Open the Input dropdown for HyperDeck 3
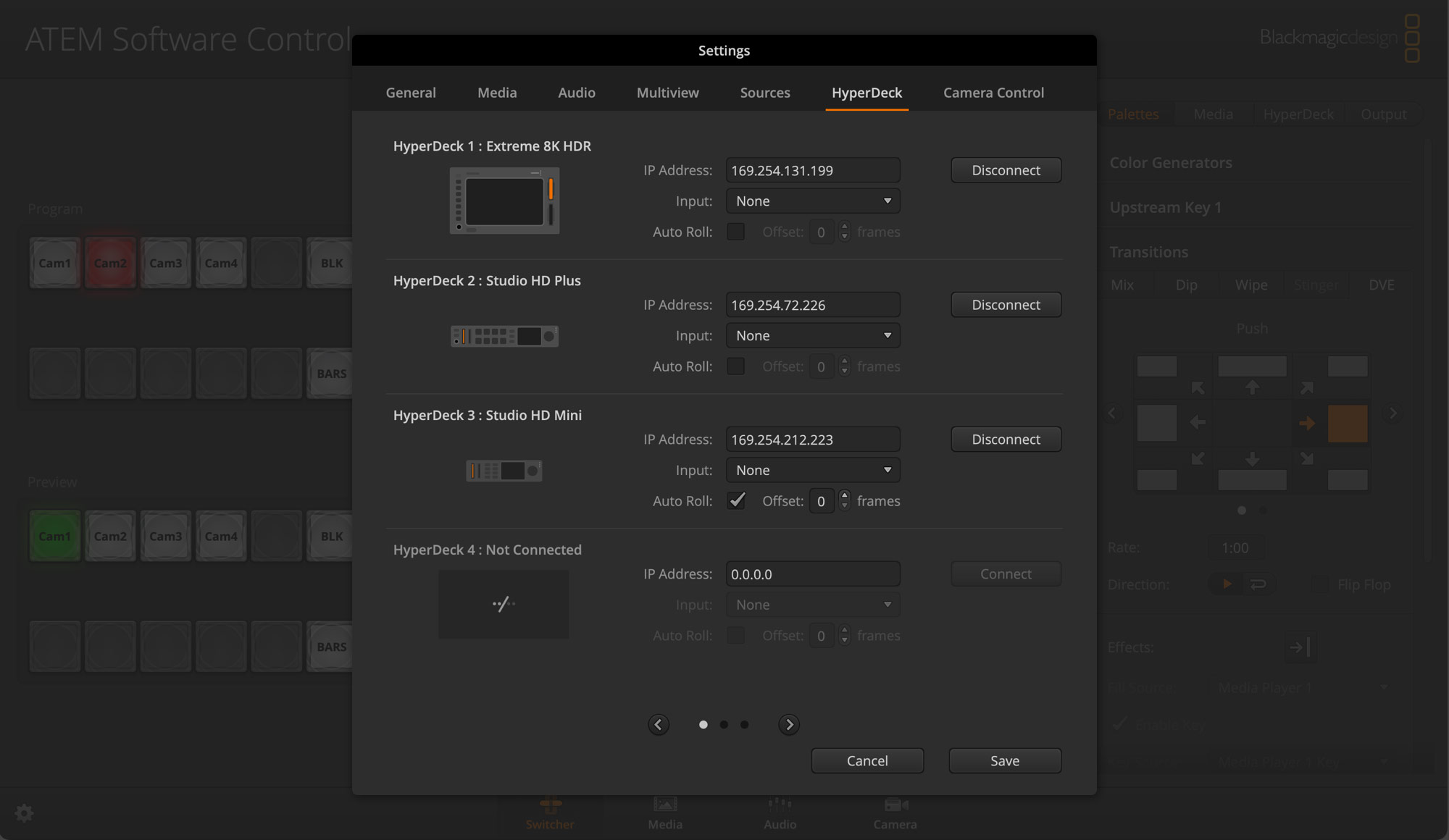 point(812,470)
